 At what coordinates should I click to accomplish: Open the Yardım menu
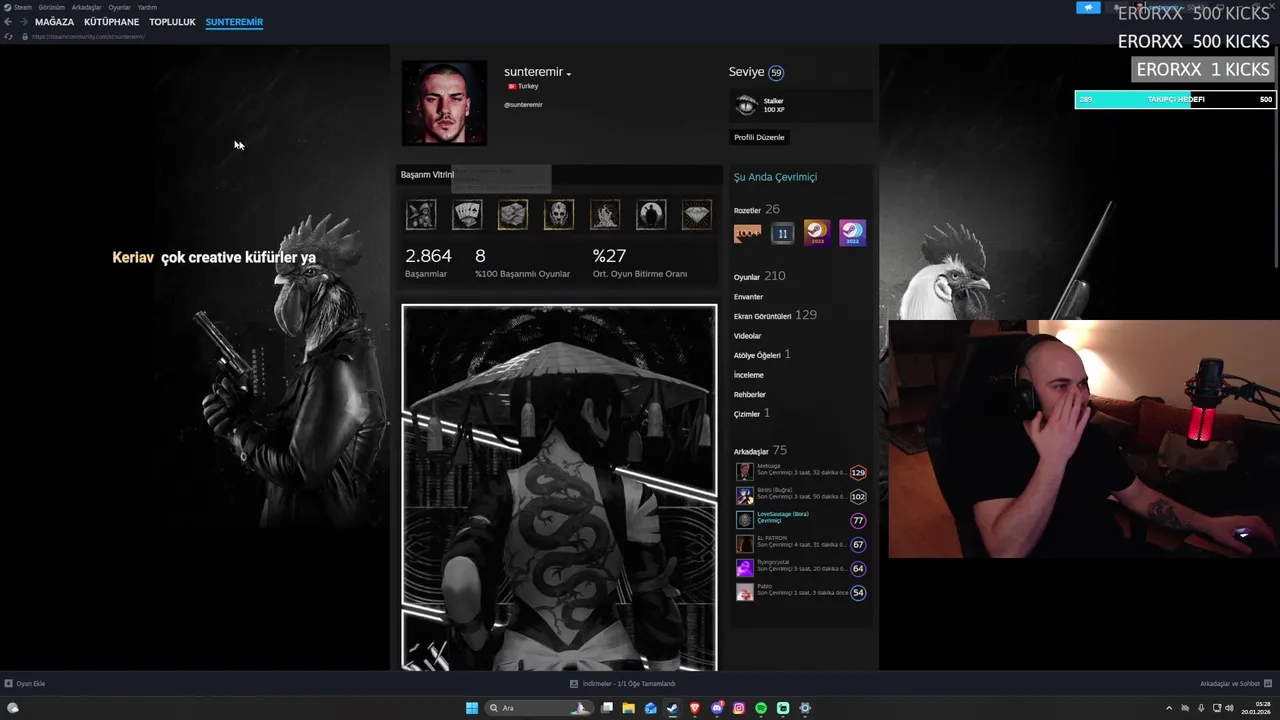tap(147, 7)
